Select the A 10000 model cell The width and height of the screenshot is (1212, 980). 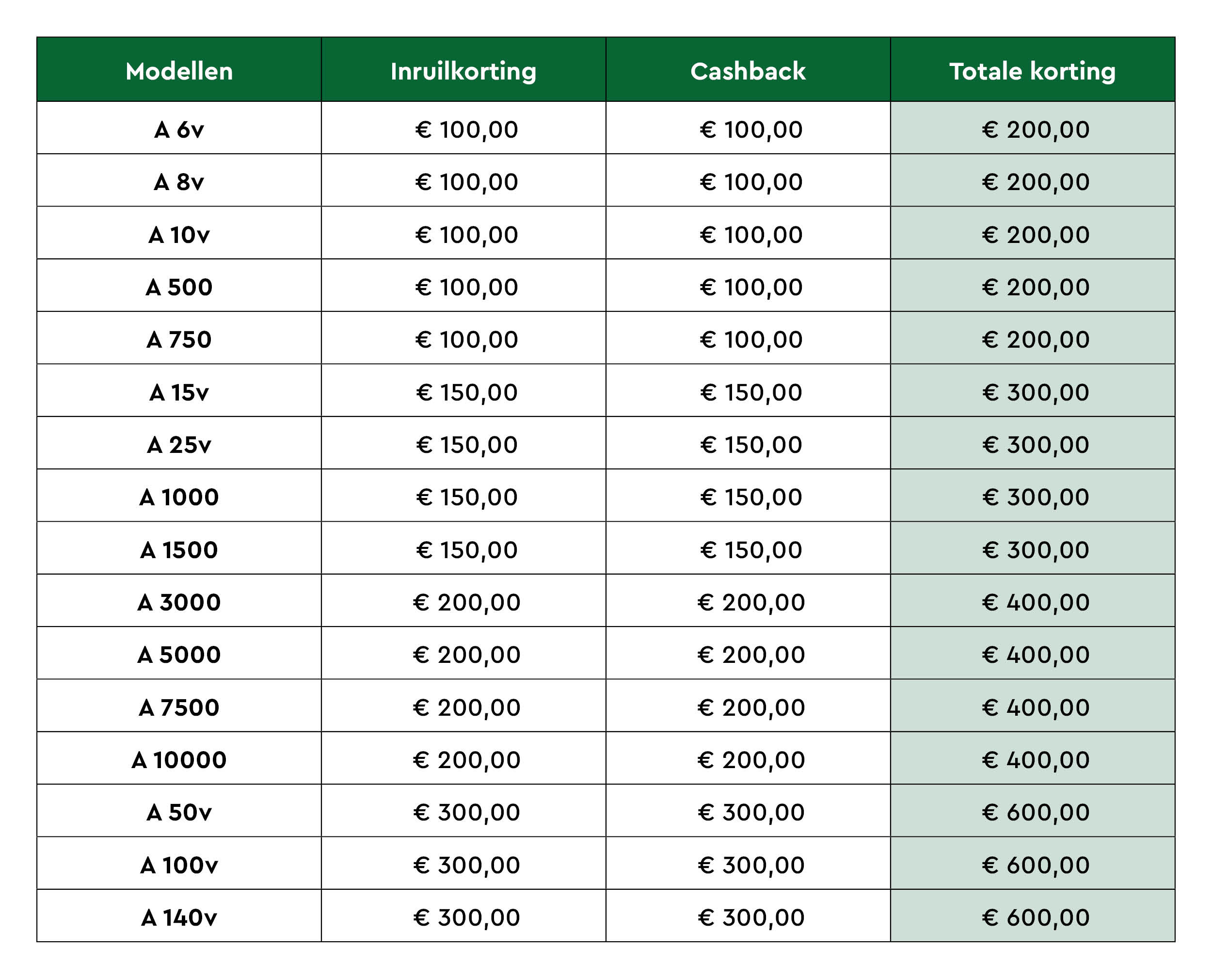click(x=179, y=760)
